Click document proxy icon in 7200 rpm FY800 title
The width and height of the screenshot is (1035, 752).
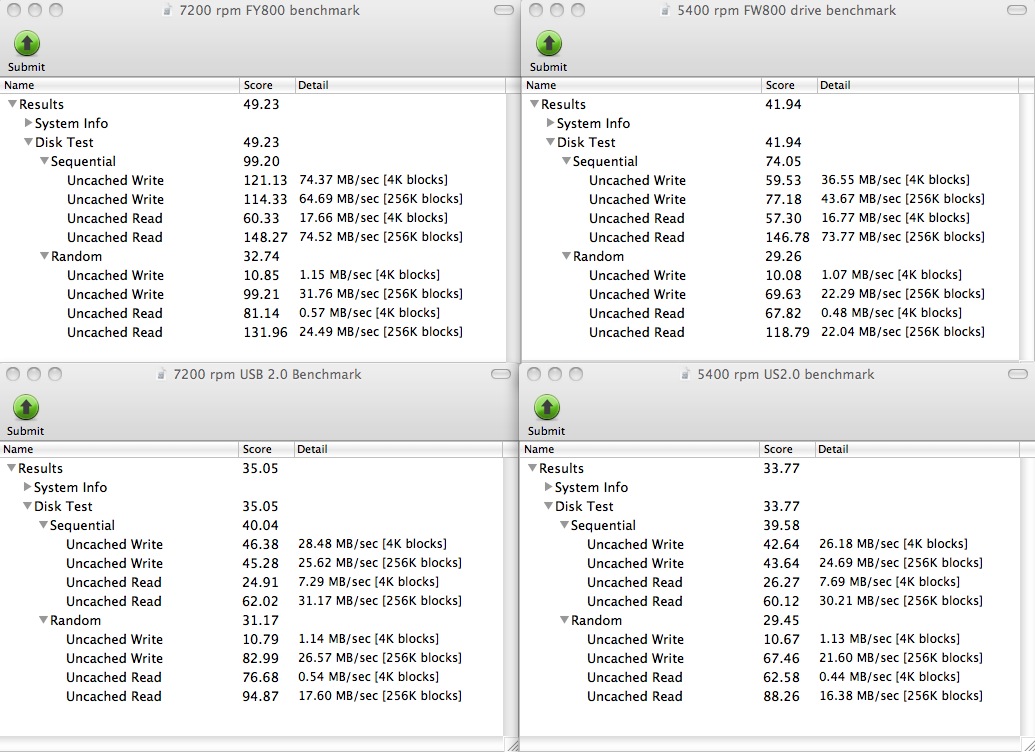[169, 11]
